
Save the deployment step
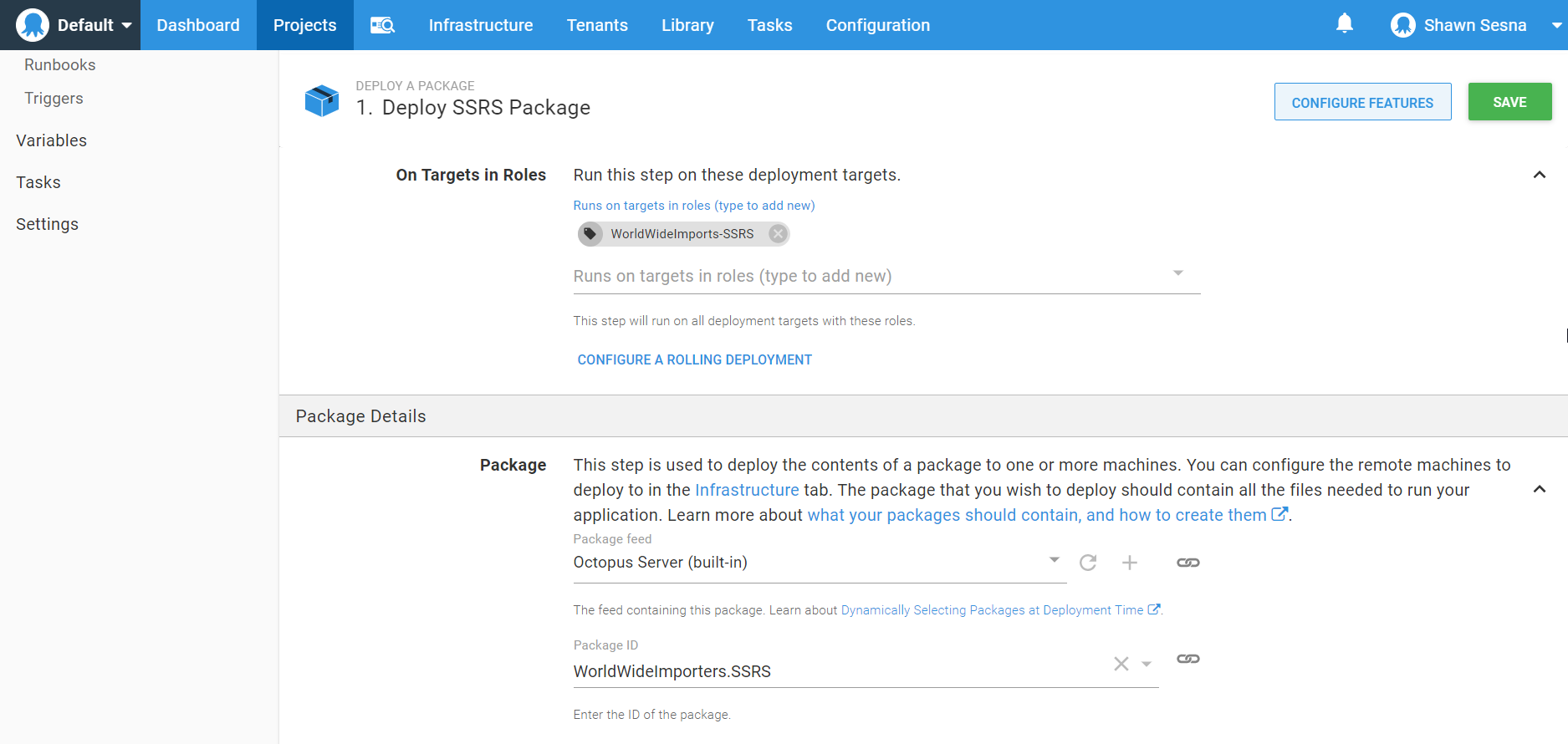coord(1509,102)
